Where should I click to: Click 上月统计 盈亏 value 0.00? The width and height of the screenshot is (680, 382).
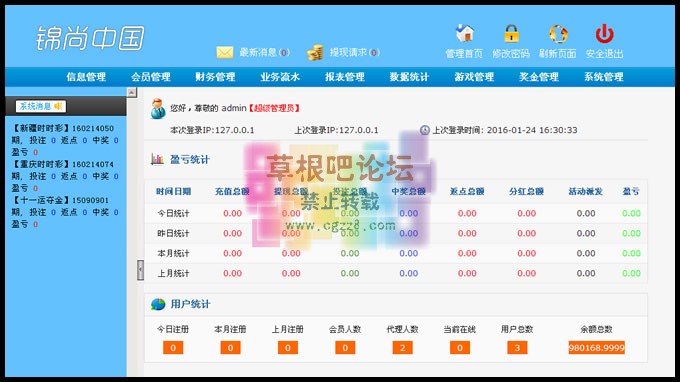[631, 273]
